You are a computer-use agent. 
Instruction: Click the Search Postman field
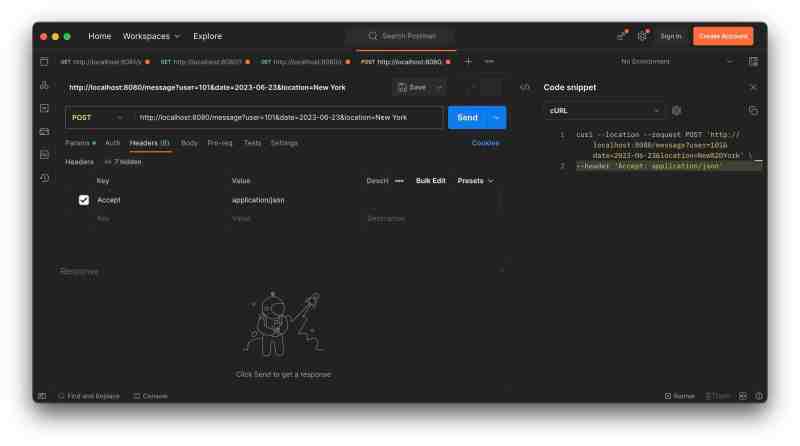pos(402,36)
